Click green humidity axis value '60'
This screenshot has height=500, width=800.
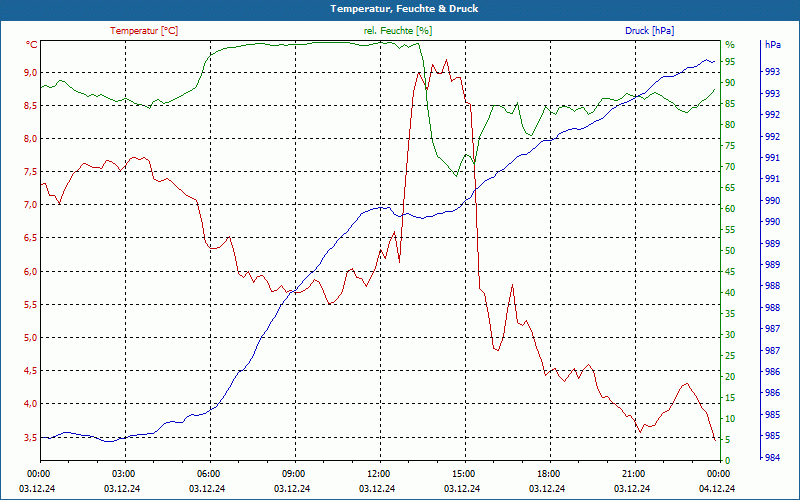click(730, 209)
